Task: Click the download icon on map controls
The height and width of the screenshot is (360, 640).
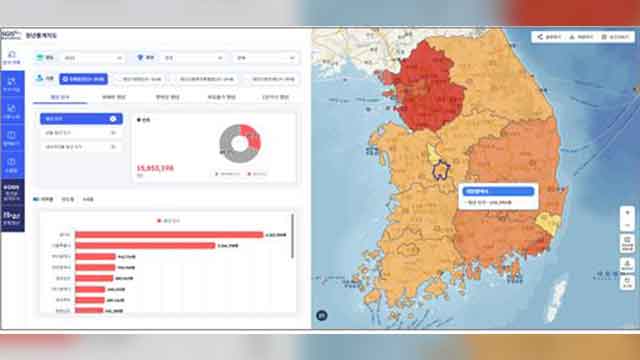Action: click(627, 265)
